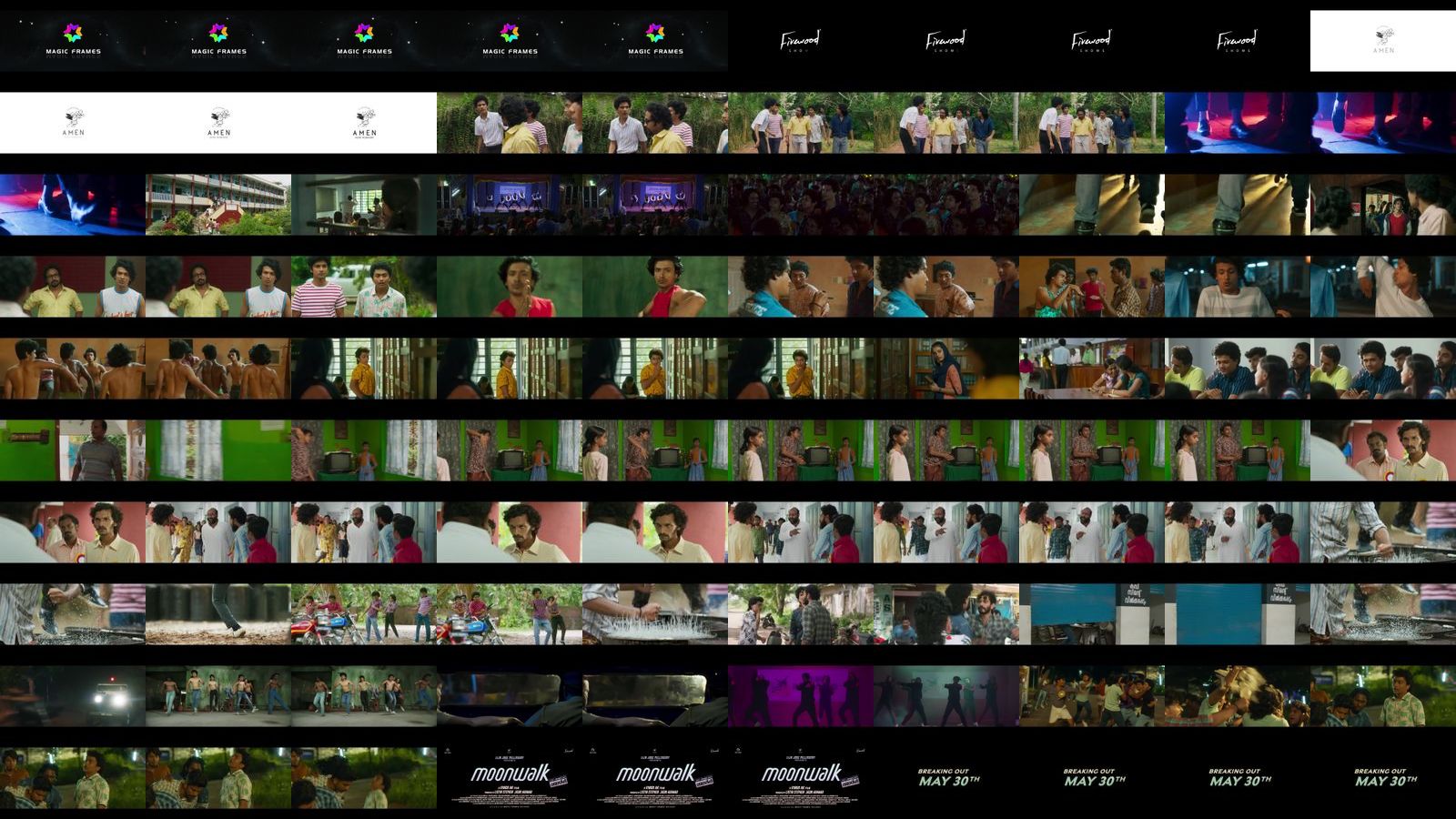Select the frame of person watching through classroom window
This screenshot has height=819, width=1456.
(364, 205)
